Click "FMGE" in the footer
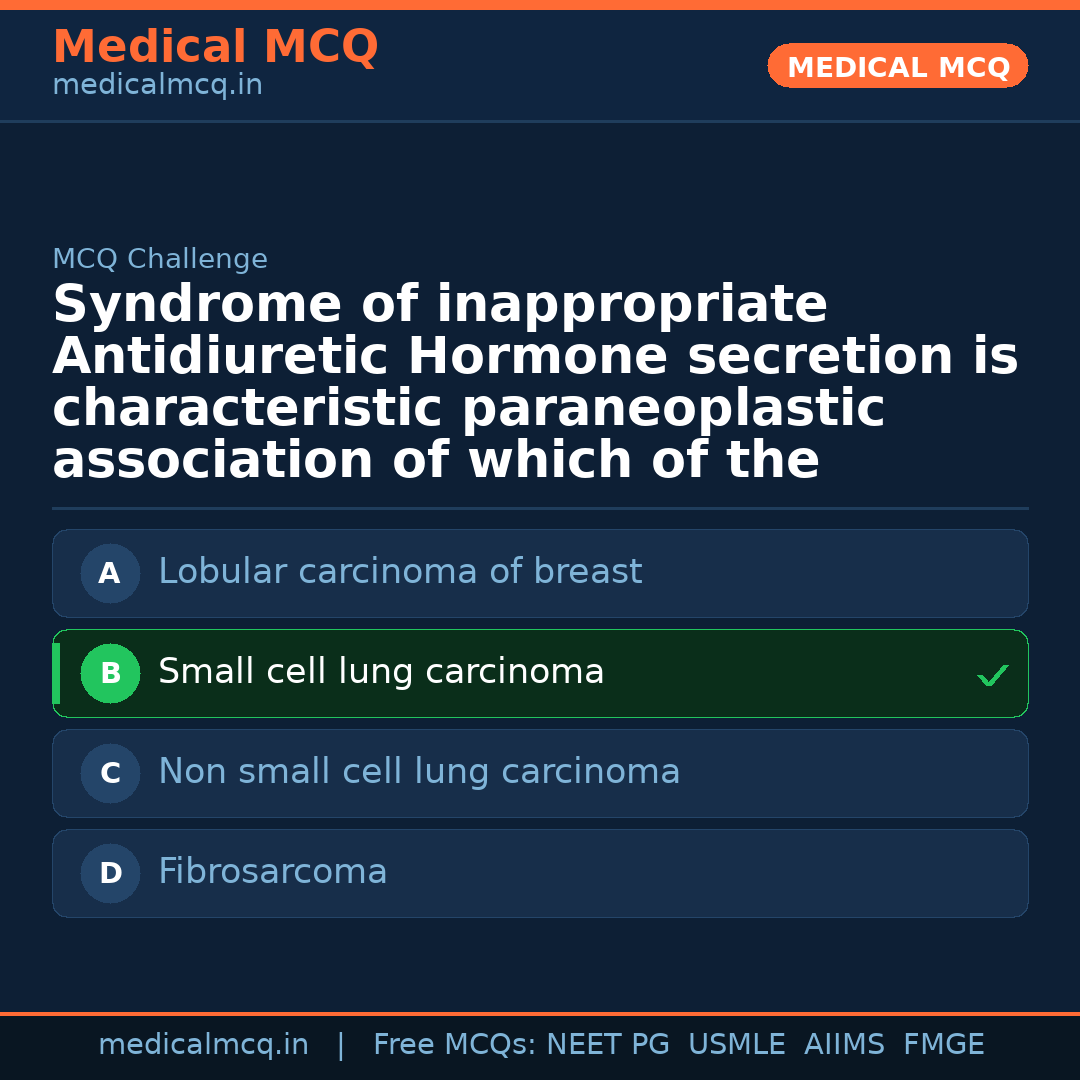 point(943,1045)
